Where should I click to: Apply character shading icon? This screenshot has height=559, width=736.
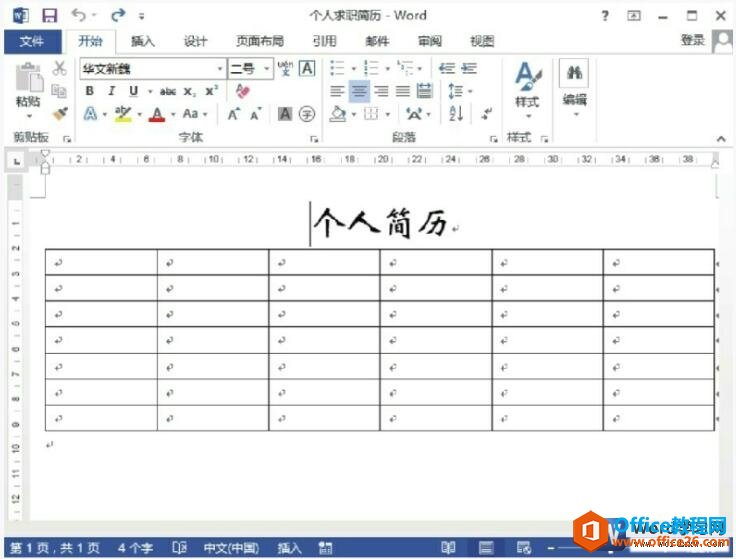pyautogui.click(x=285, y=114)
